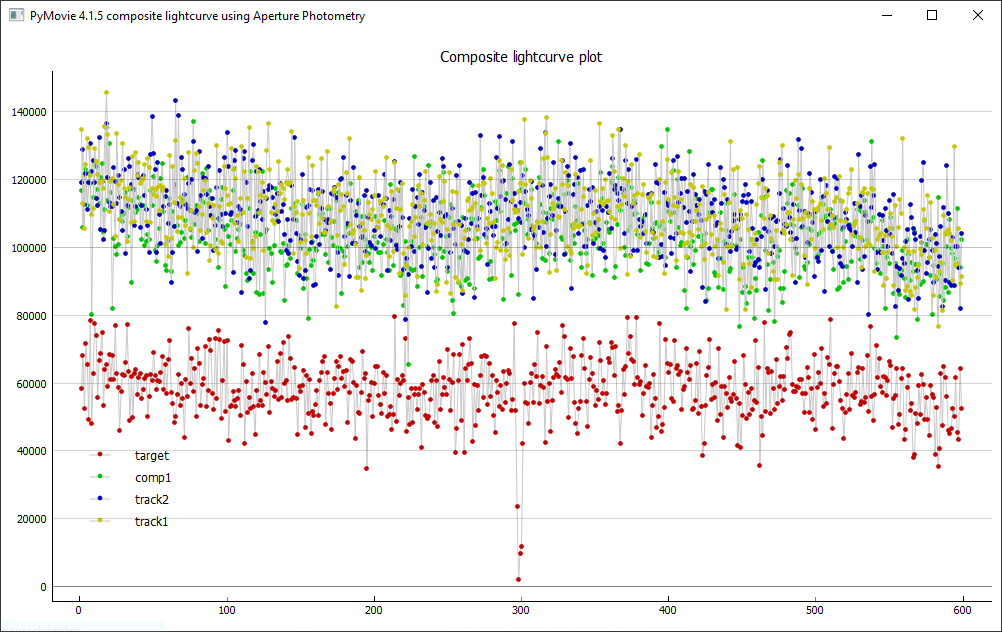Click the 300 x-axis tick label
The height and width of the screenshot is (632, 1002).
[520, 609]
